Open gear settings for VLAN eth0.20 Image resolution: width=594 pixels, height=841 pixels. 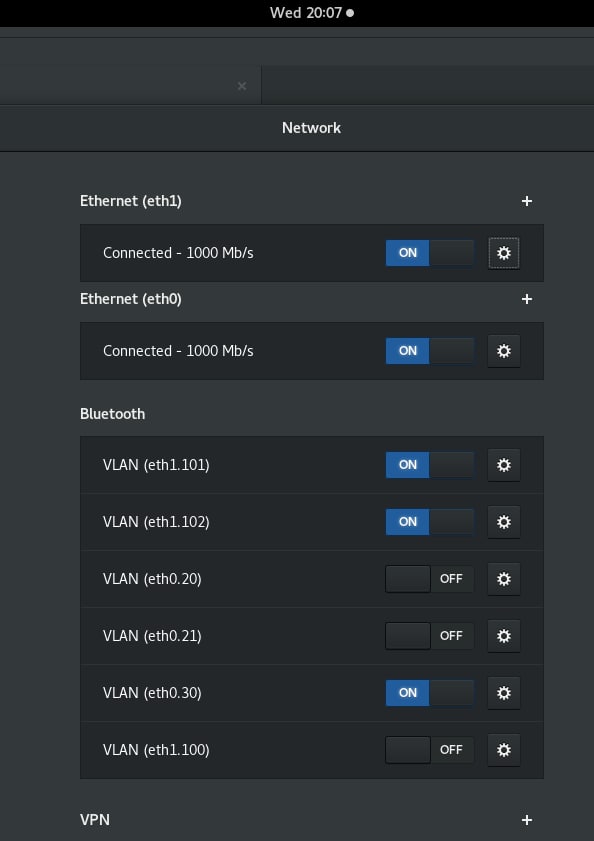pyautogui.click(x=503, y=579)
